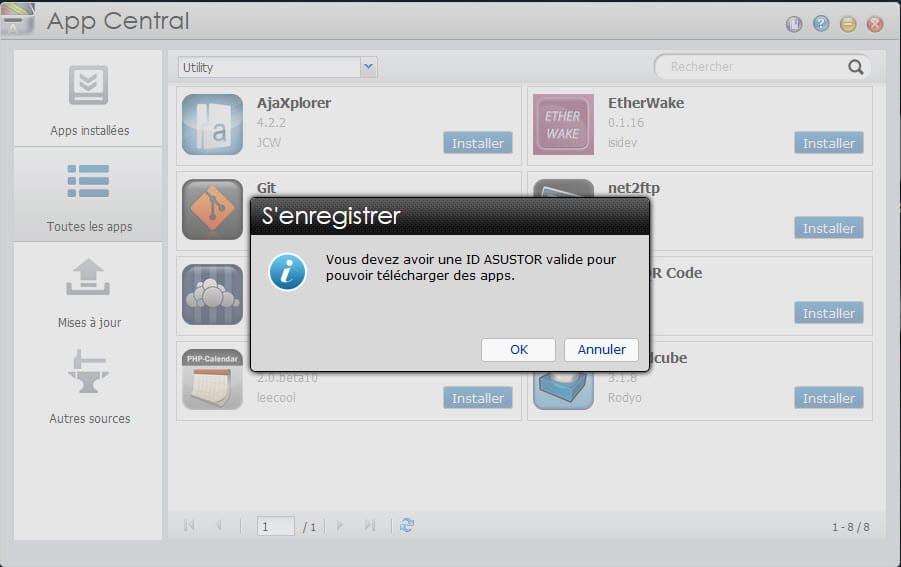Image resolution: width=901 pixels, height=567 pixels.
Task: Click the magnifying glass search icon
Action: tap(856, 67)
